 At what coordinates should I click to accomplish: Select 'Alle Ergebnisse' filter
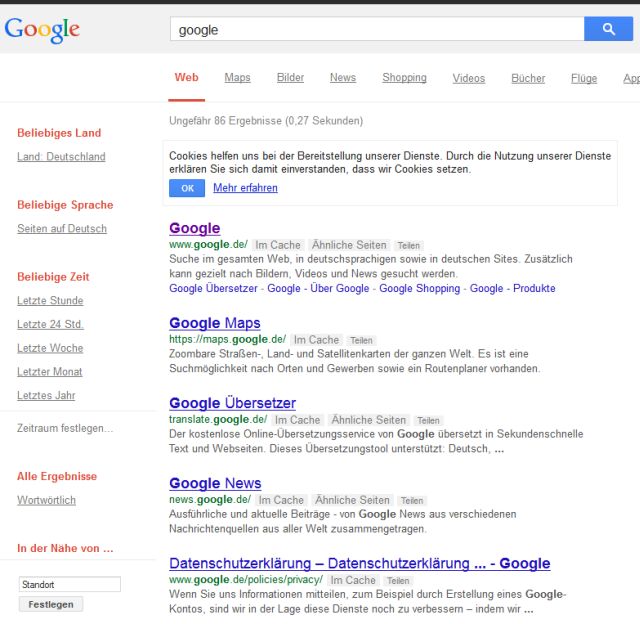[57, 476]
